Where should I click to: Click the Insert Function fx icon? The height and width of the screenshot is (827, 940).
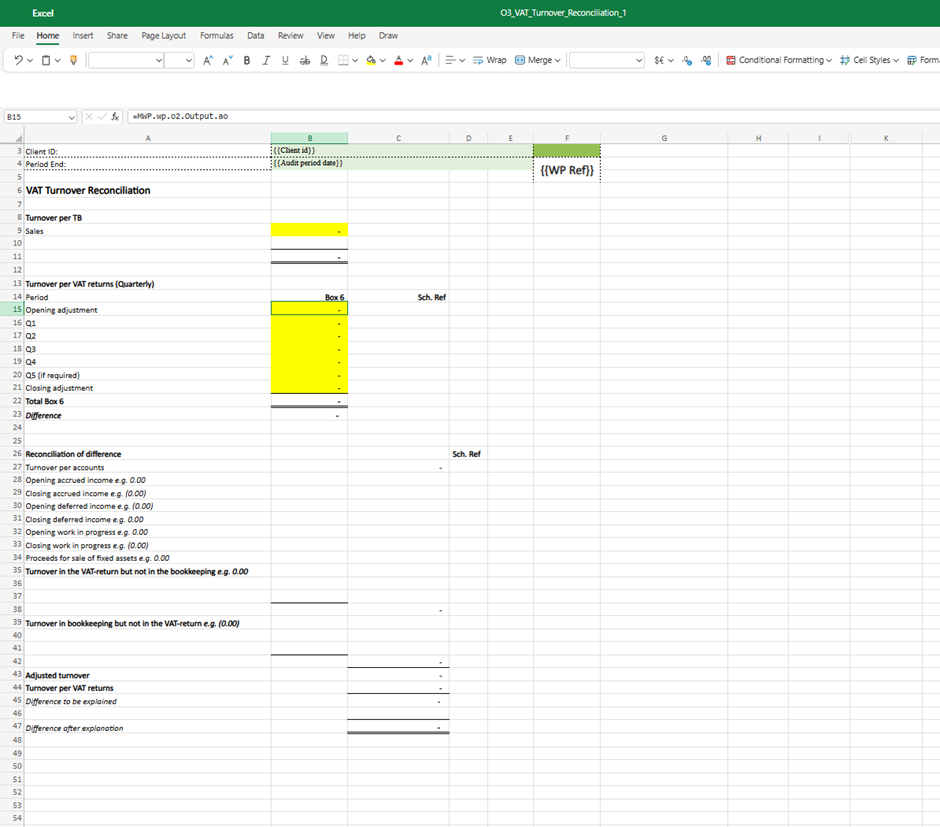(115, 116)
